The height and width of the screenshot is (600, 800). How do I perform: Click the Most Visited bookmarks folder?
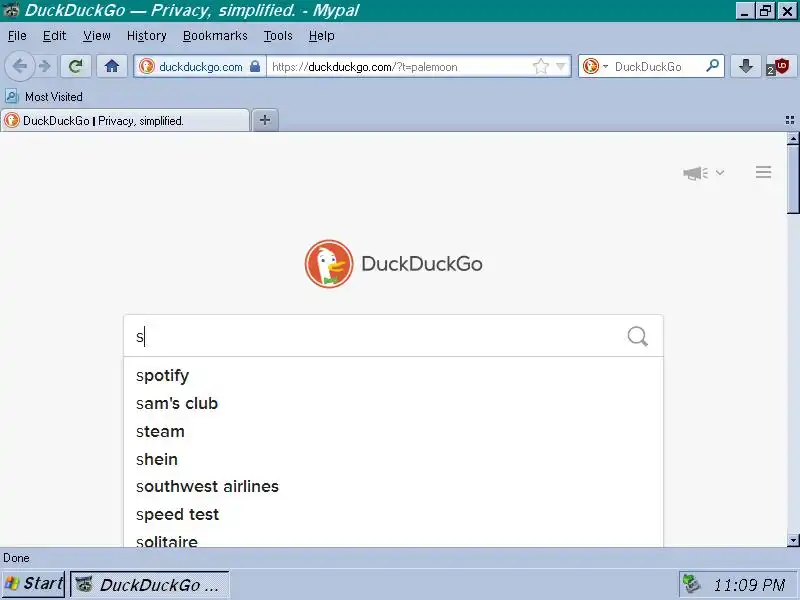[x=44, y=96]
